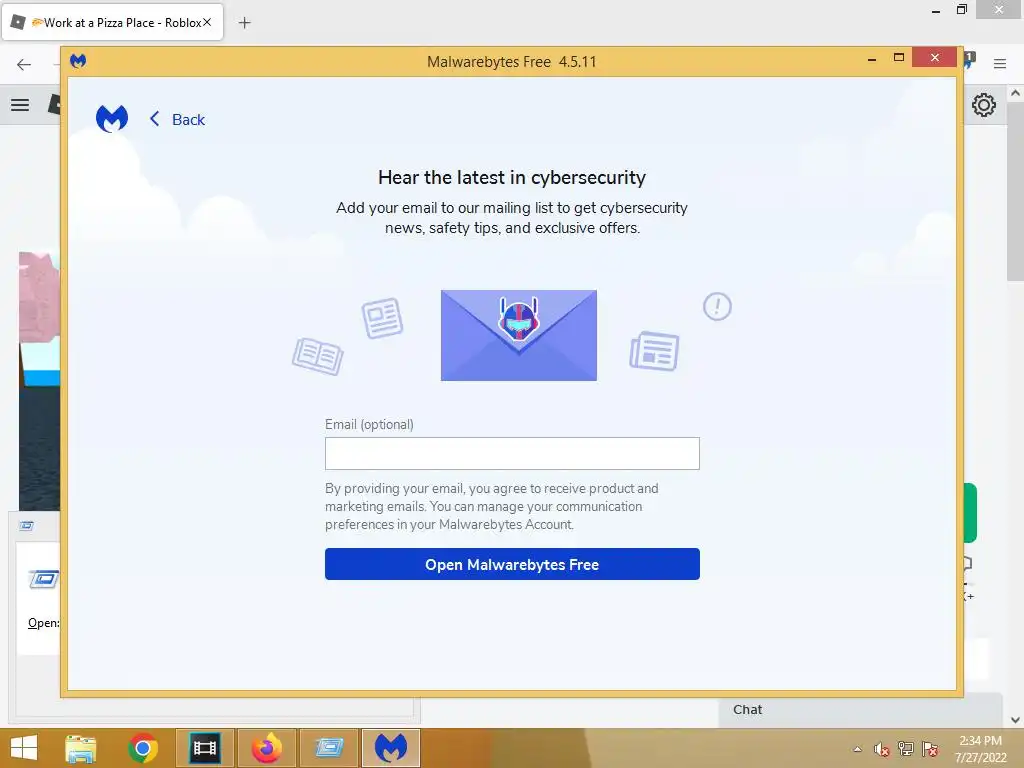Viewport: 1024px width, 768px height.
Task: Minimize the Malwarebytes Free window
Action: click(x=872, y=59)
